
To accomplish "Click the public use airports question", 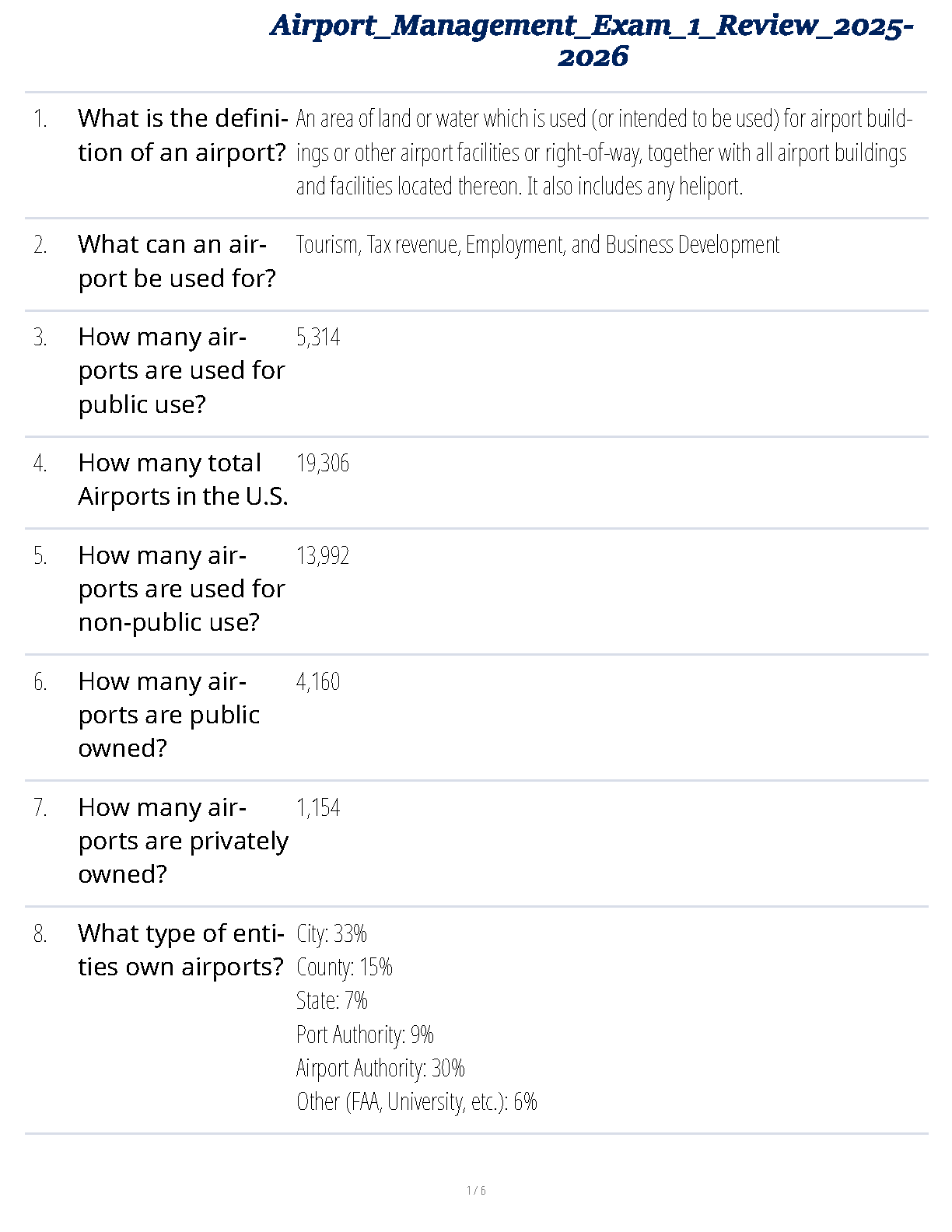I will pos(181,370).
